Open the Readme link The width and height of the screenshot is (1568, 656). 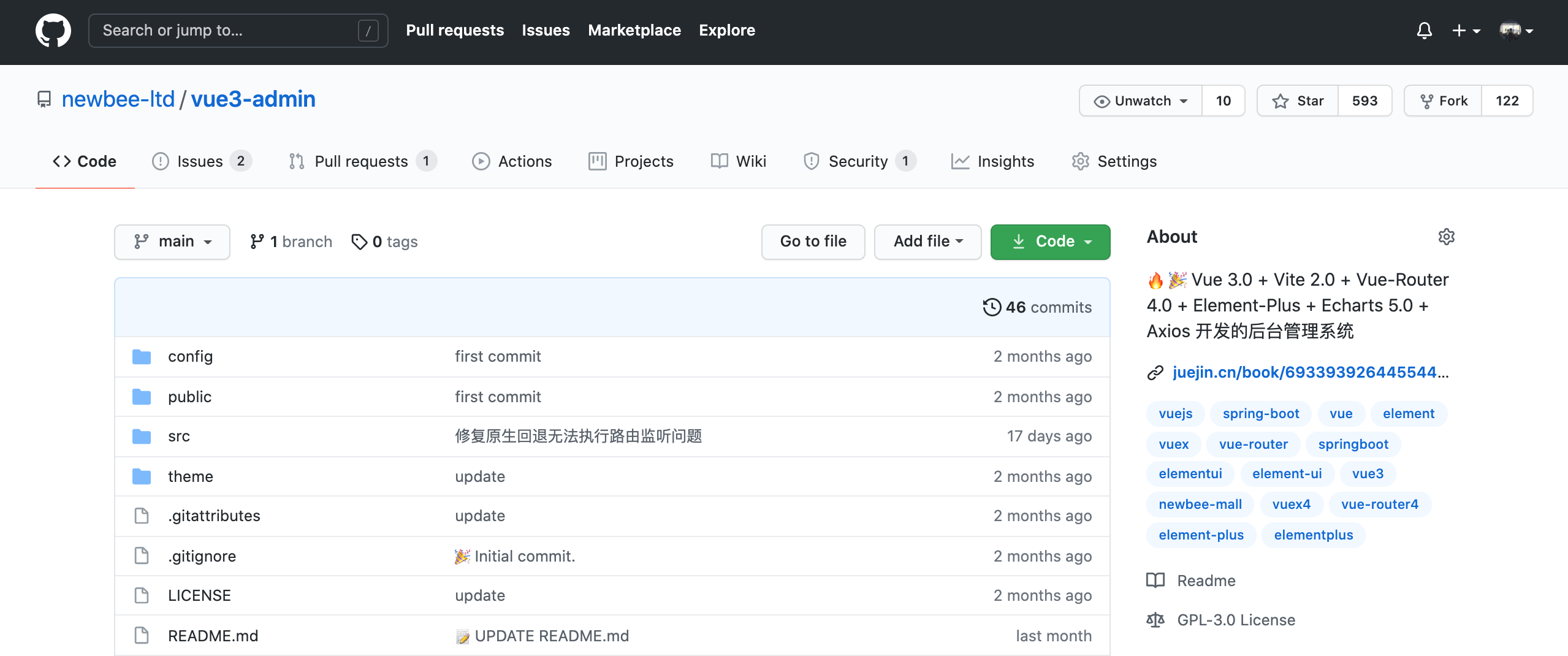point(1191,581)
